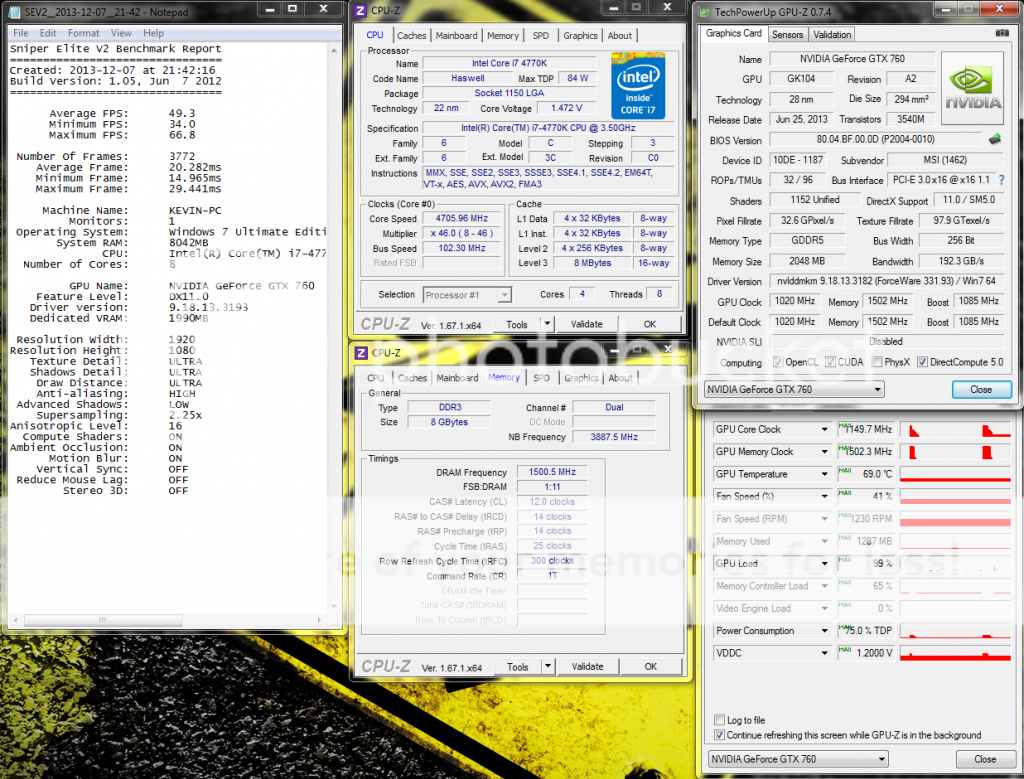Expand the GPU Core Clock sensor dropdown
The image size is (1024, 779).
[825, 429]
